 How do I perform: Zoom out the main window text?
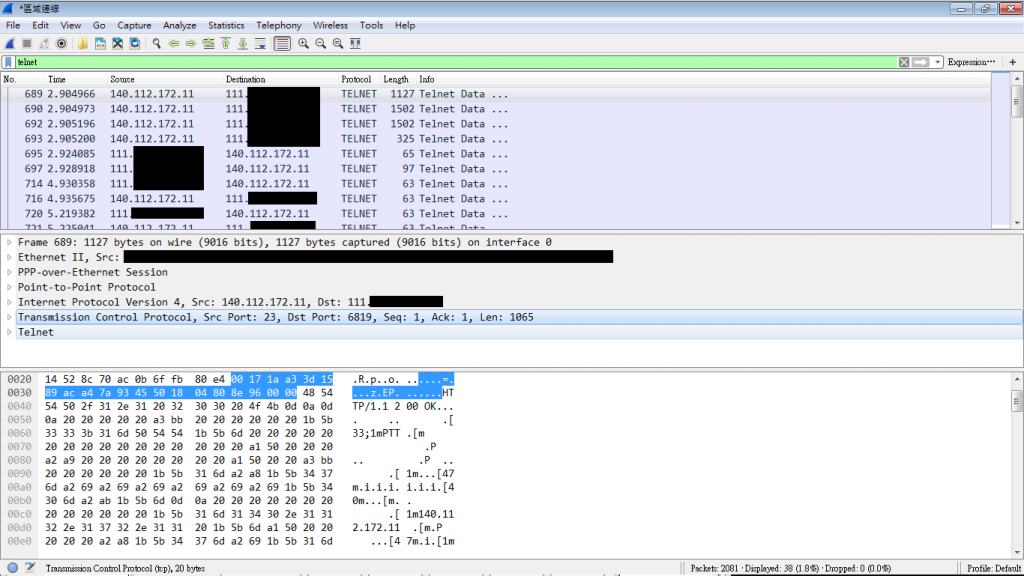(321, 44)
